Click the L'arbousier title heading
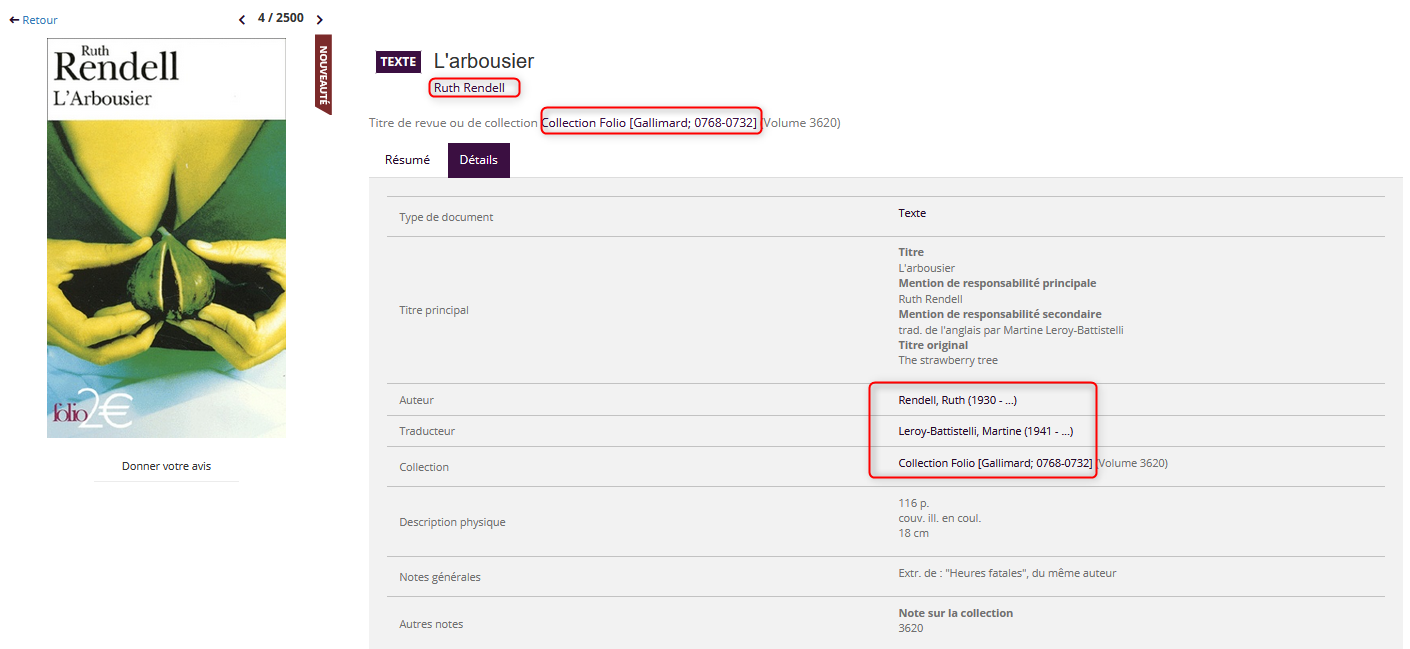 [x=484, y=62]
